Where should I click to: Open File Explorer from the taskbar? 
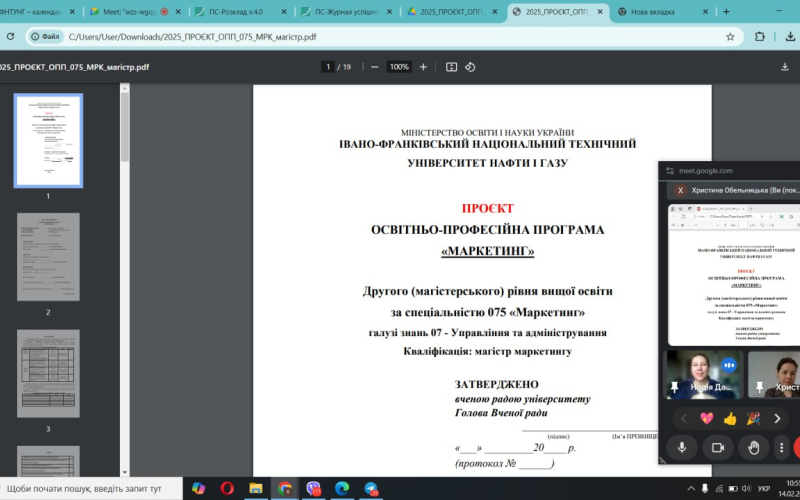pos(256,488)
